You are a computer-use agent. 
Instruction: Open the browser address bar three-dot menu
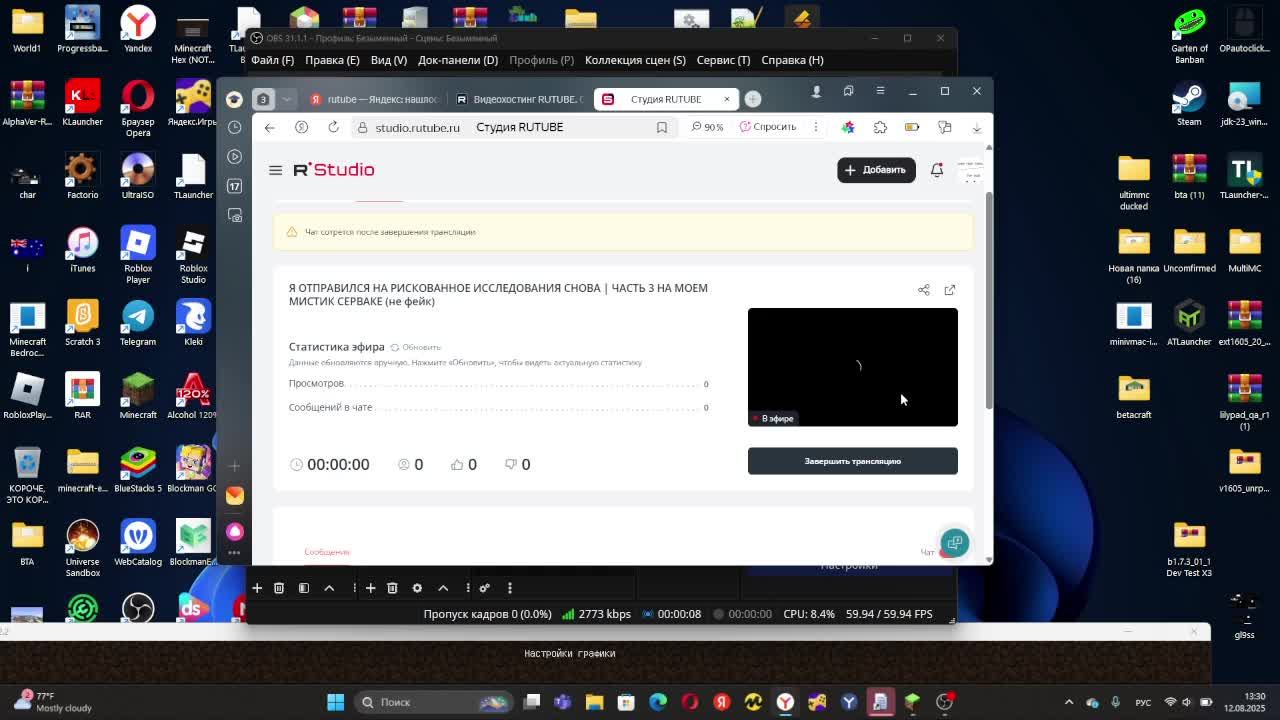(x=816, y=127)
